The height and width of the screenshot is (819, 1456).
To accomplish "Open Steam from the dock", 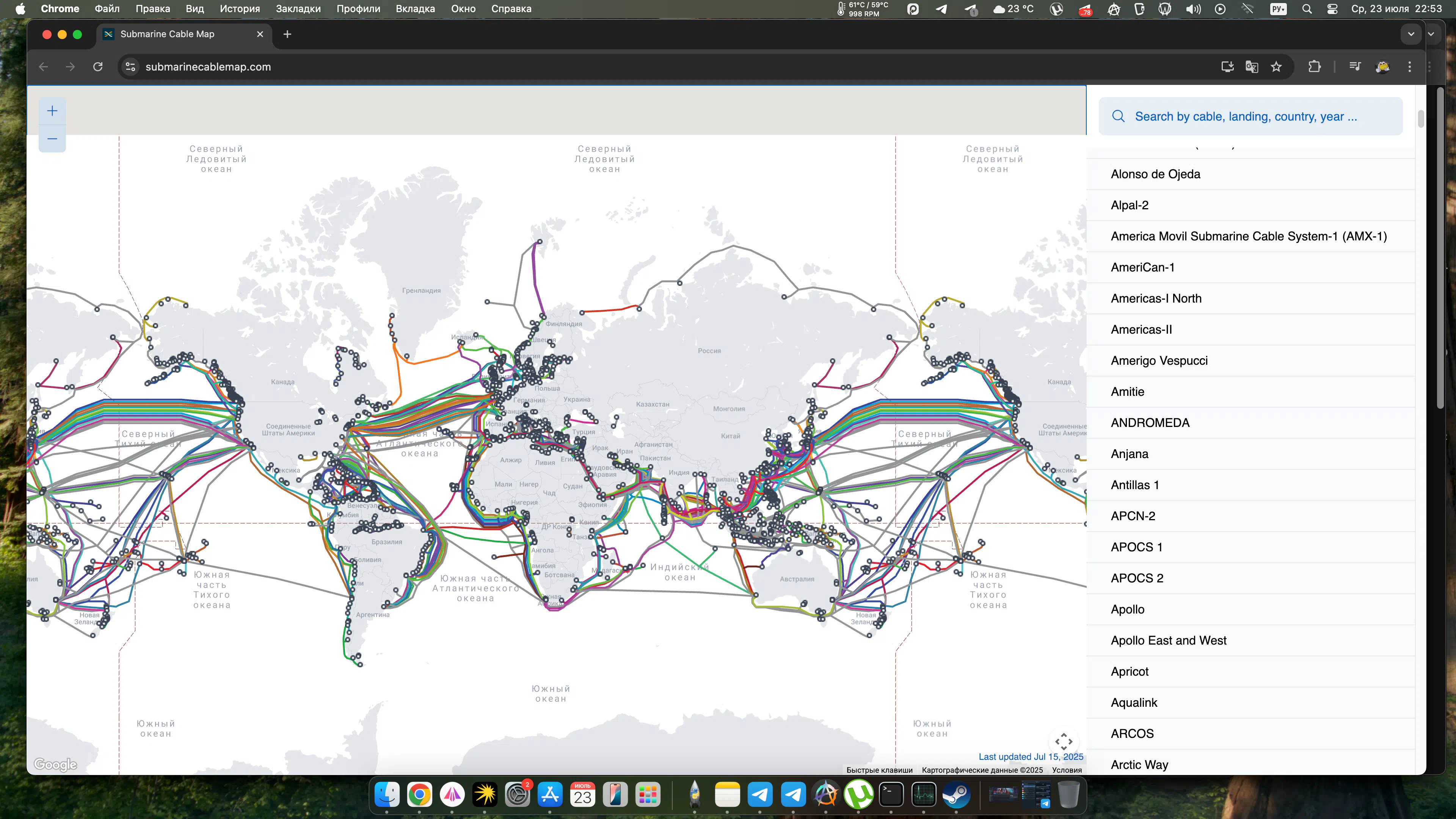I will [x=956, y=795].
